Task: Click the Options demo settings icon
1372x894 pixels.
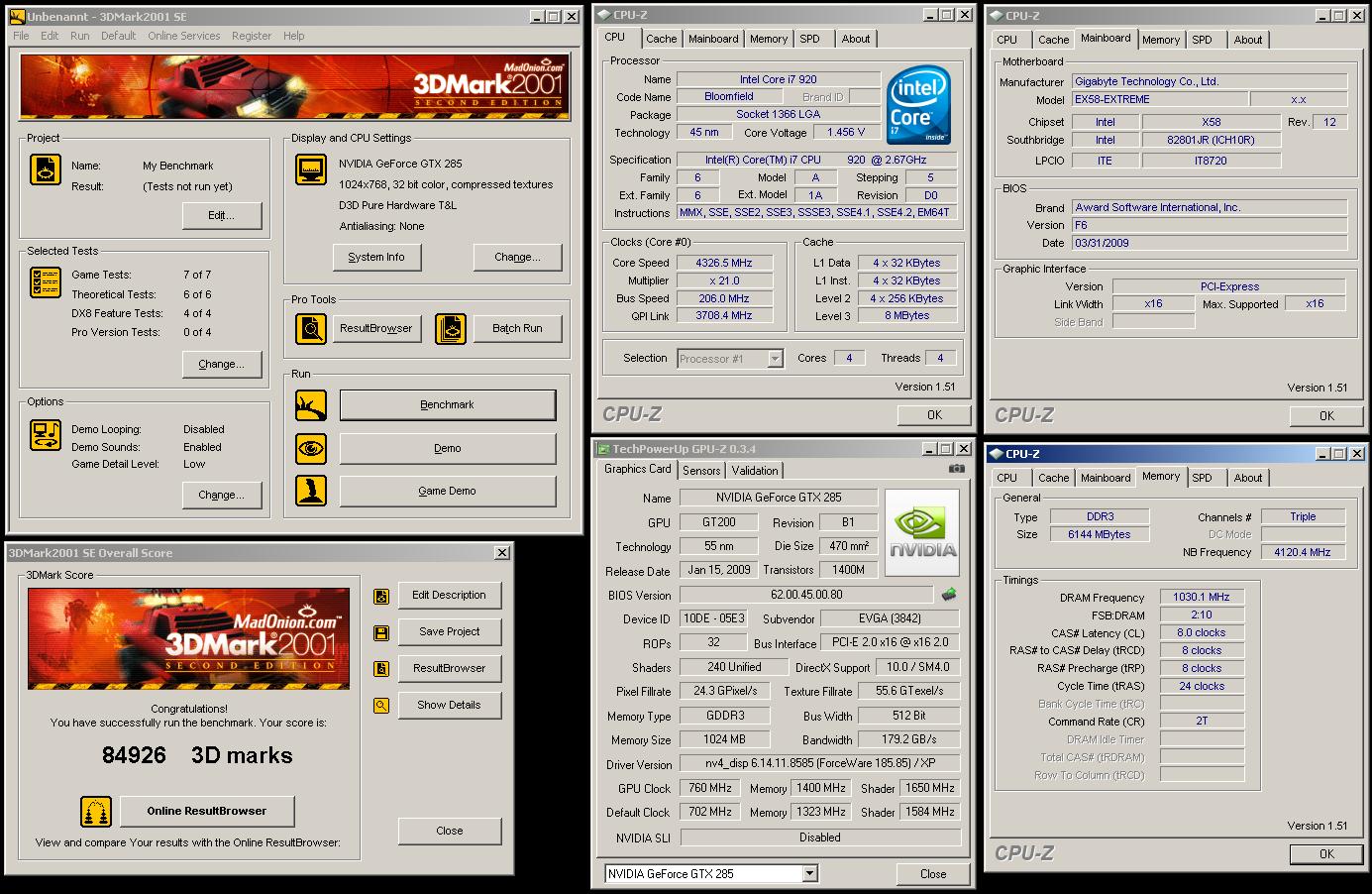Action: (46, 435)
